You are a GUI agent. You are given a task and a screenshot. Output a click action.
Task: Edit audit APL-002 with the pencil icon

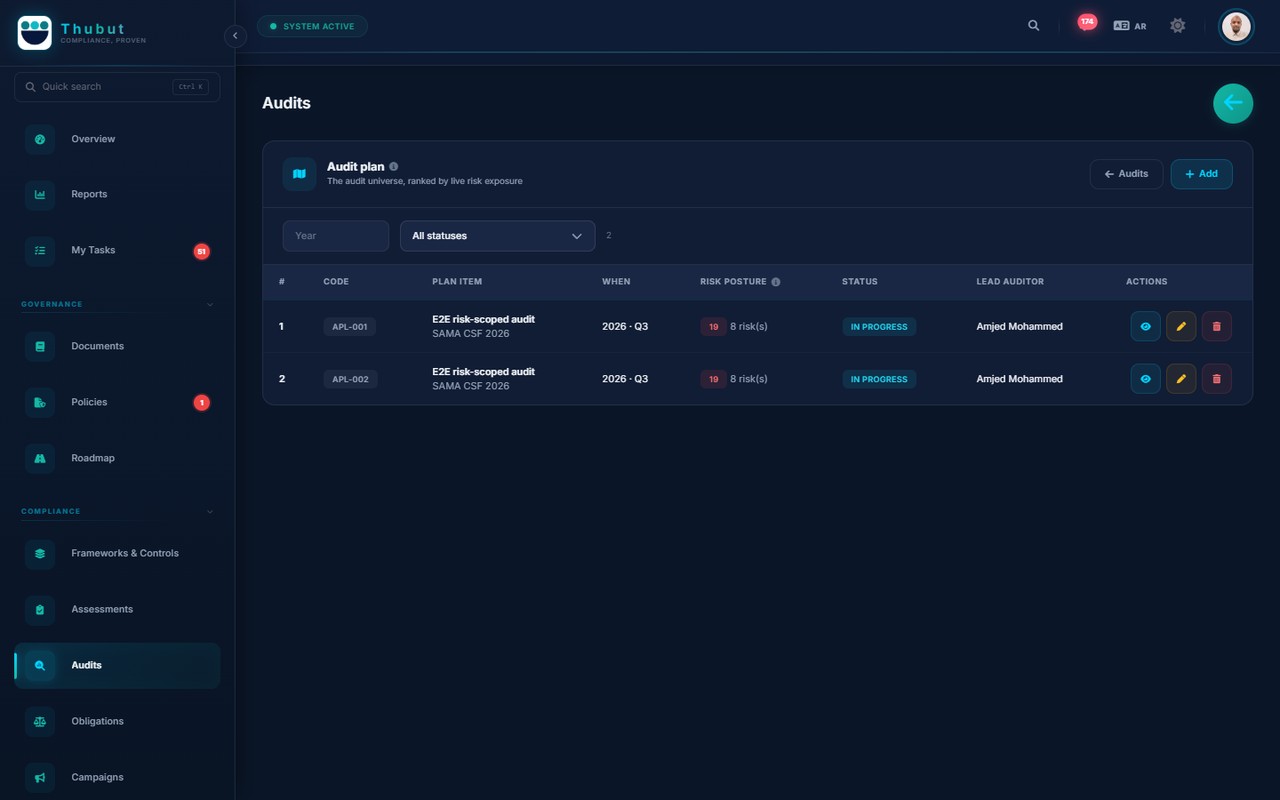[x=1181, y=379]
